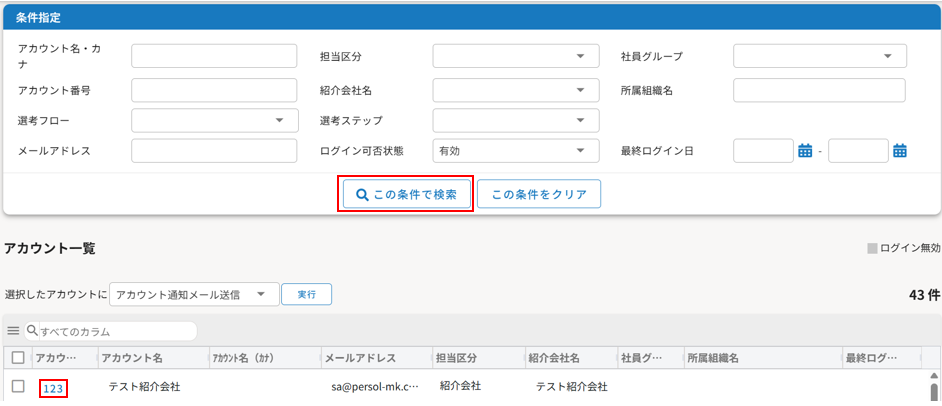Sort by アカウント名 column header
This screenshot has height=406, width=942.
coord(153,358)
